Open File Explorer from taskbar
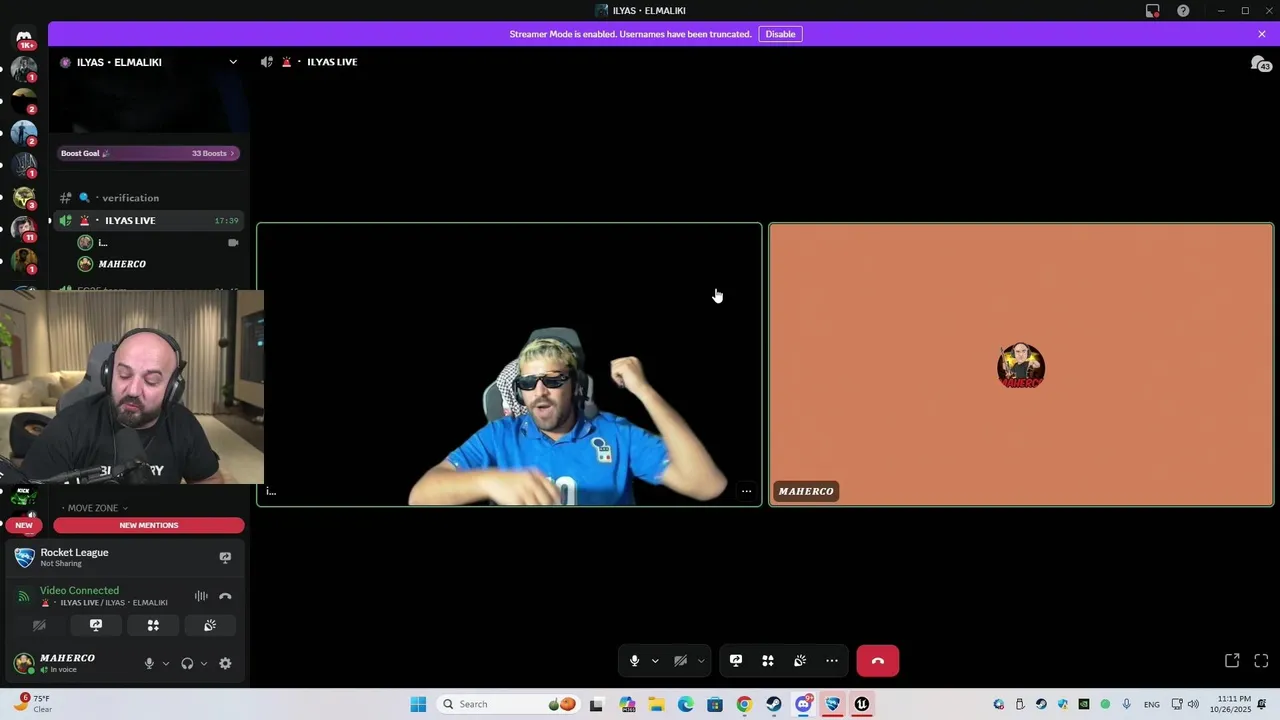This screenshot has height=720, width=1280. (x=656, y=704)
